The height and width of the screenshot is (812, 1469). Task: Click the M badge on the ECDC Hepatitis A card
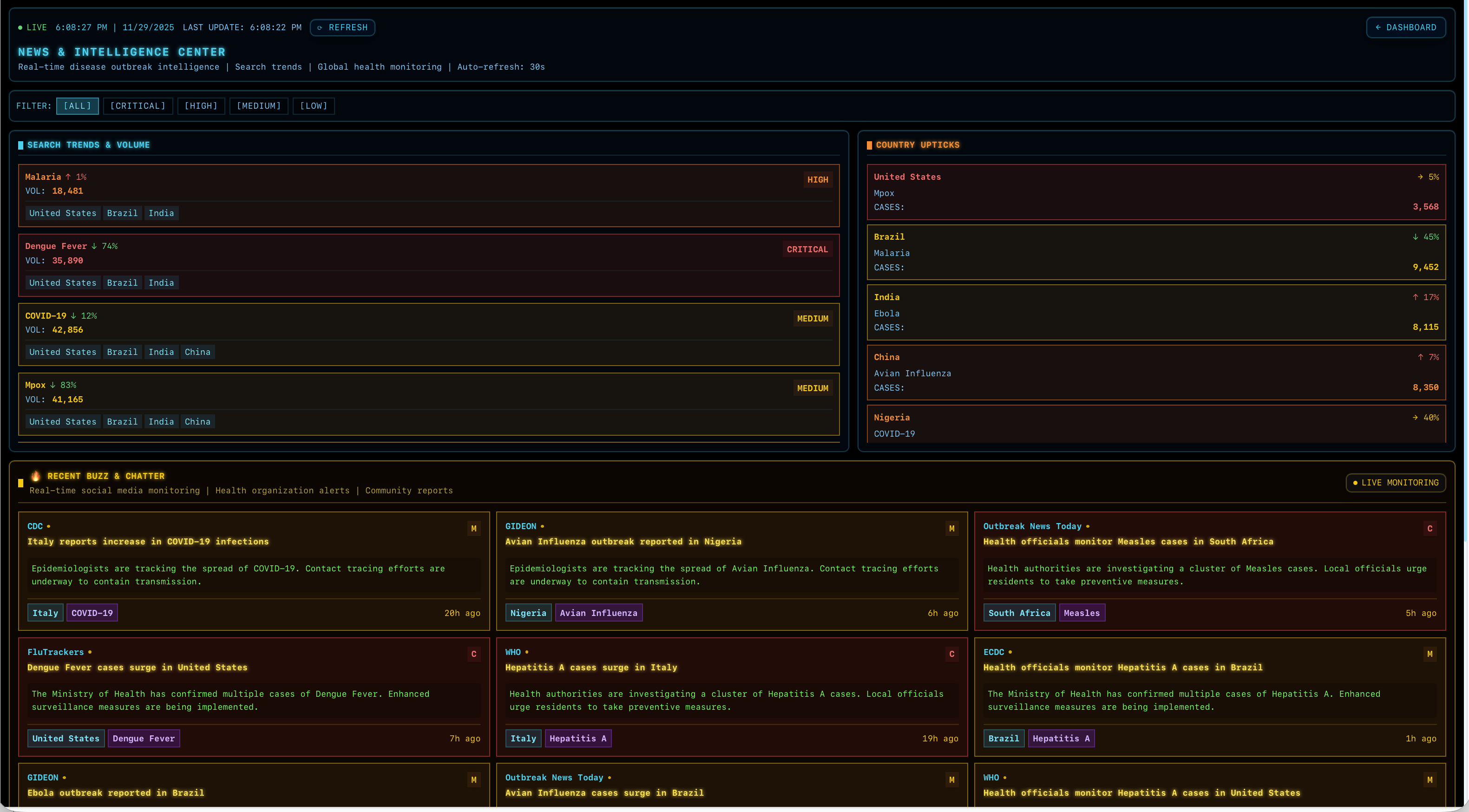tap(1430, 654)
